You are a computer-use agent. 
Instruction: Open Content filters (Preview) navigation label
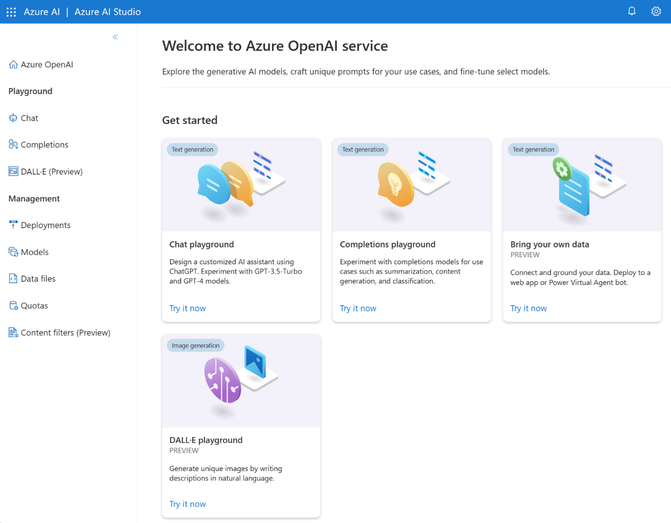point(65,333)
